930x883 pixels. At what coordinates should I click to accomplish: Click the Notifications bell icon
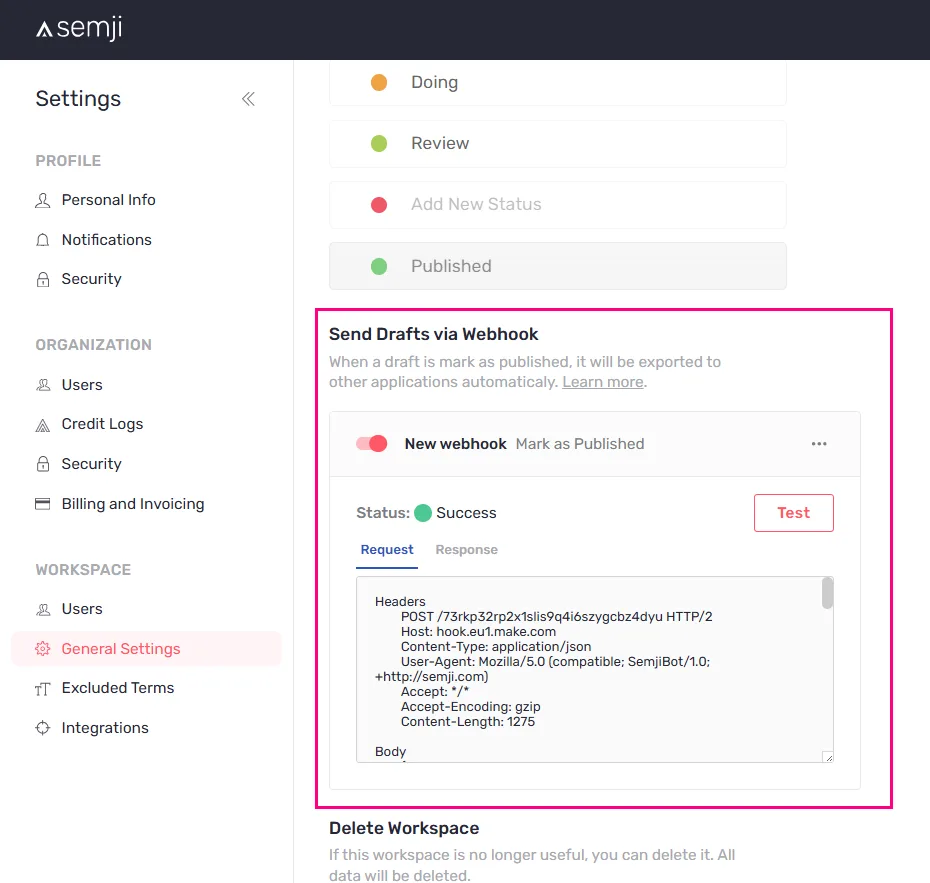[43, 240]
